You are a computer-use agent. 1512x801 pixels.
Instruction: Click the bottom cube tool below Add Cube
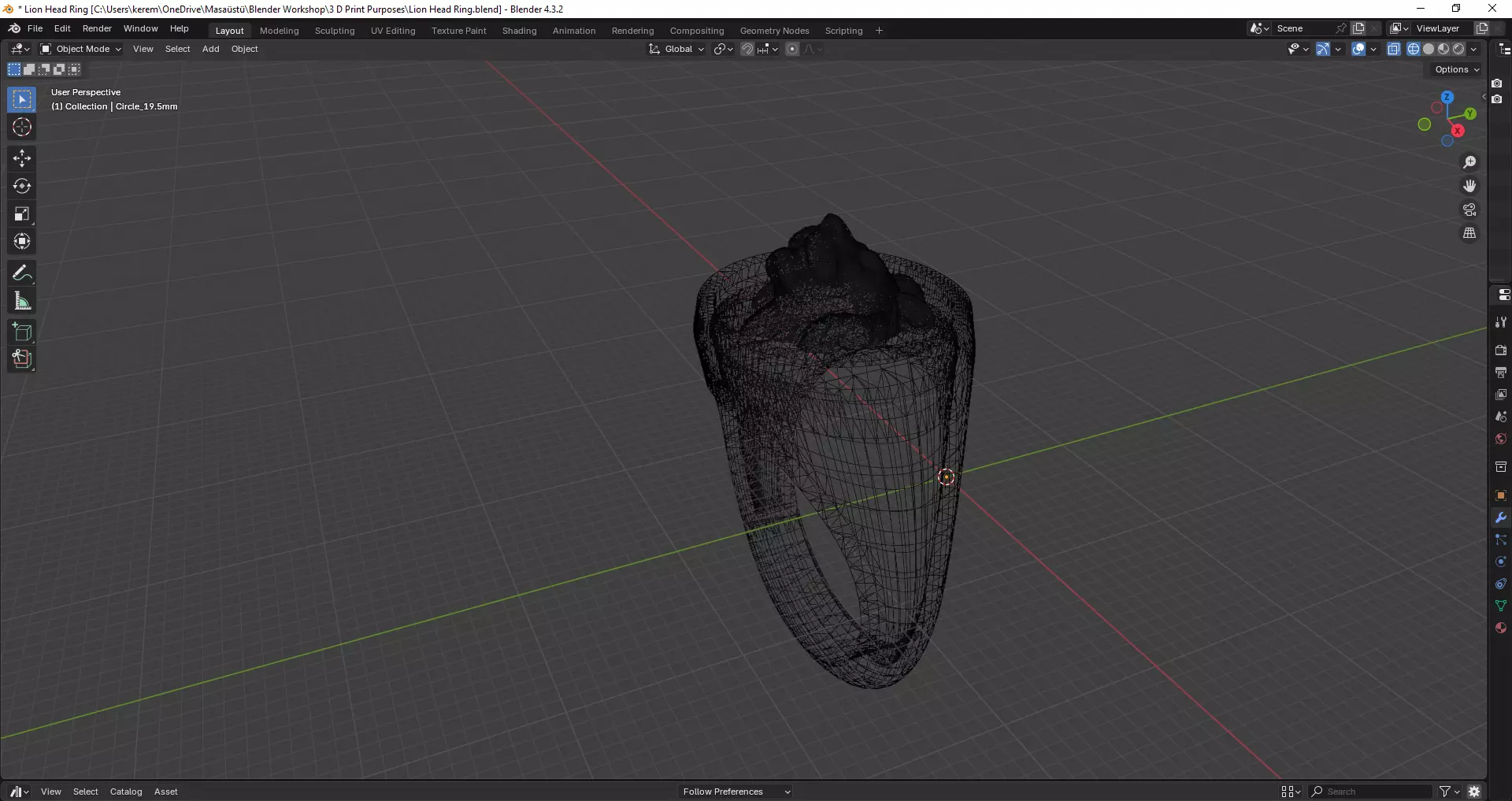pos(22,359)
